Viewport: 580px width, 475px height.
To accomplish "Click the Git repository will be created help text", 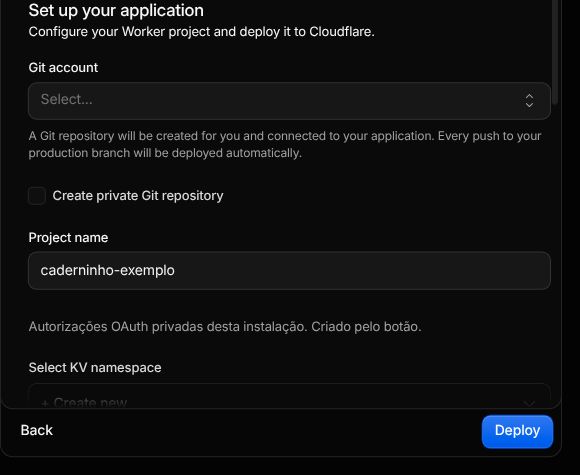I will pyautogui.click(x=285, y=144).
